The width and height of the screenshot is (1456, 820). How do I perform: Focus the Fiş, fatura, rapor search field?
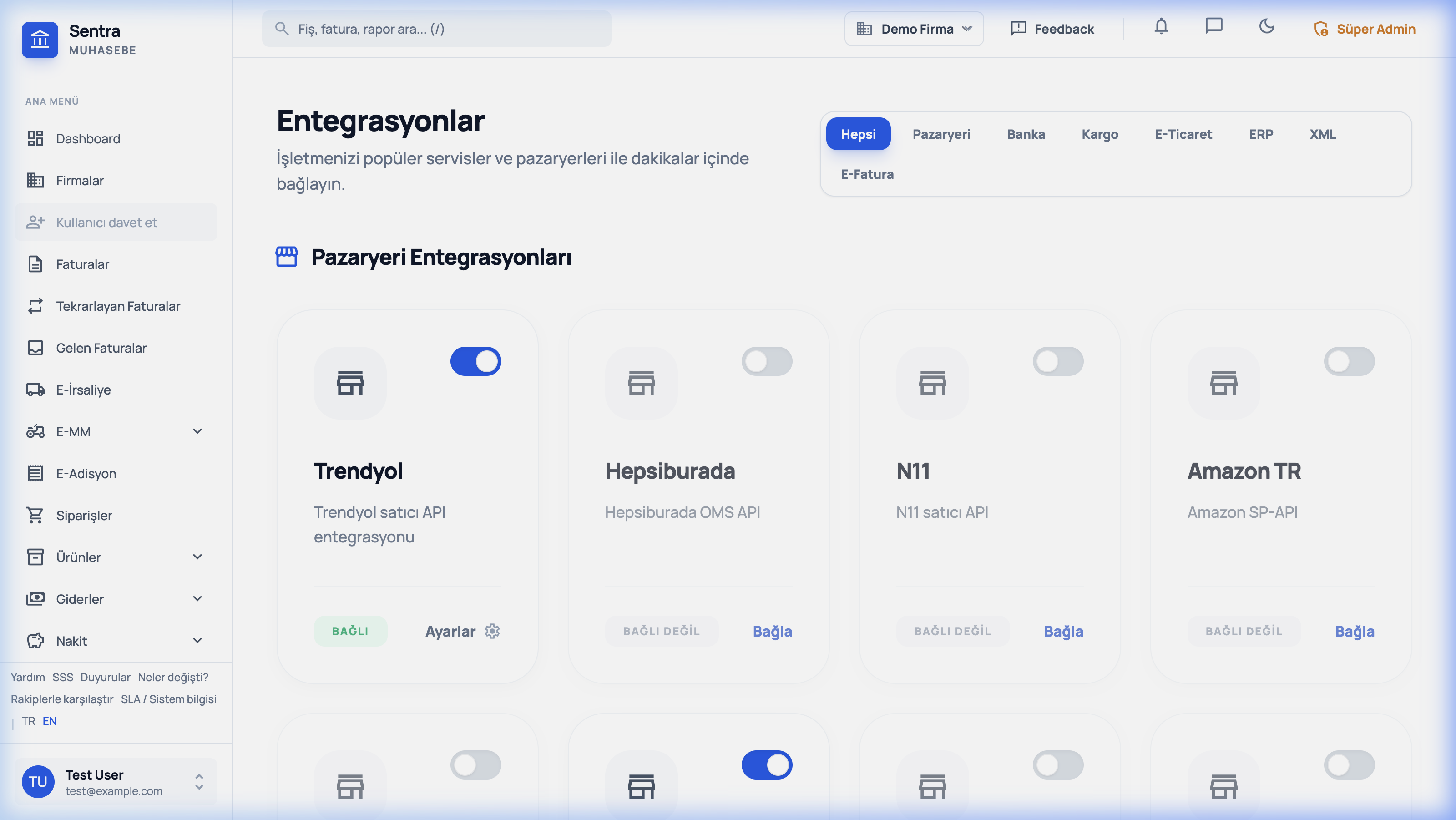(x=436, y=29)
